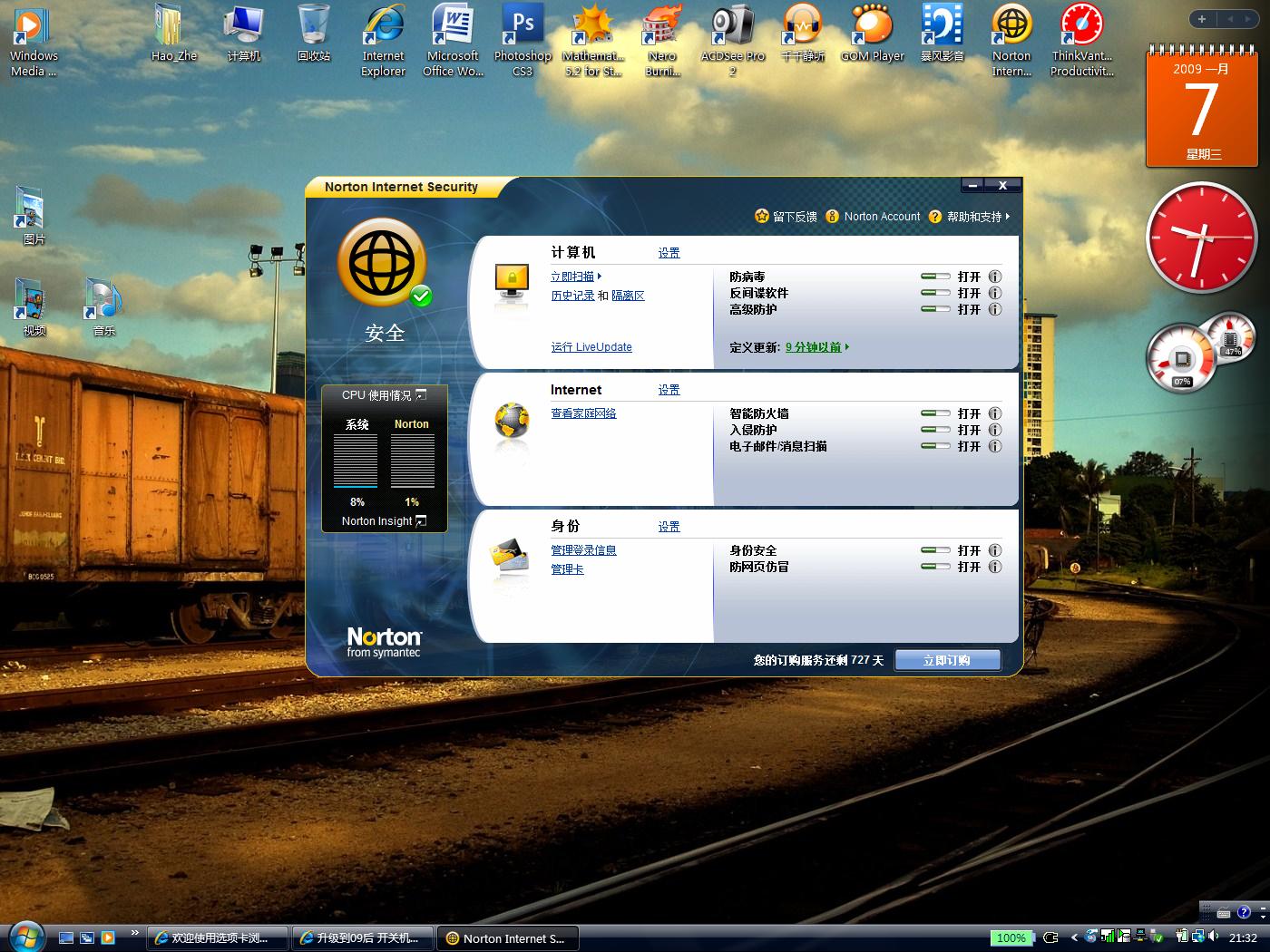Expand the 帮助和支持 menu
This screenshot has width=1270, height=952.
(978, 217)
